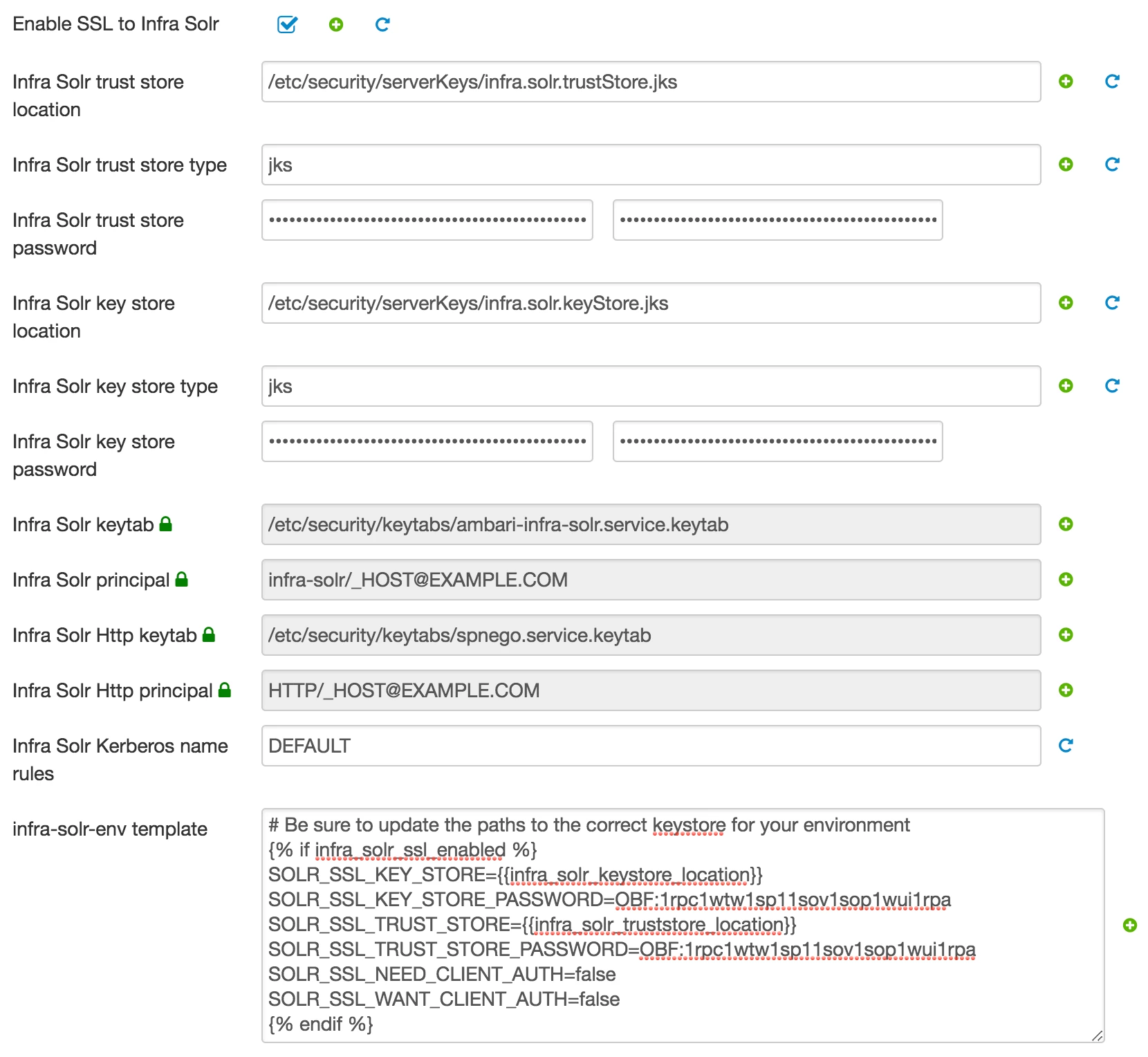Click inside the infra-solr-env template text area

683,926
